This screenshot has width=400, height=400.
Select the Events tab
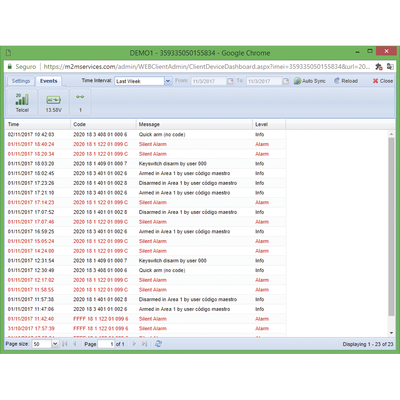(49, 81)
